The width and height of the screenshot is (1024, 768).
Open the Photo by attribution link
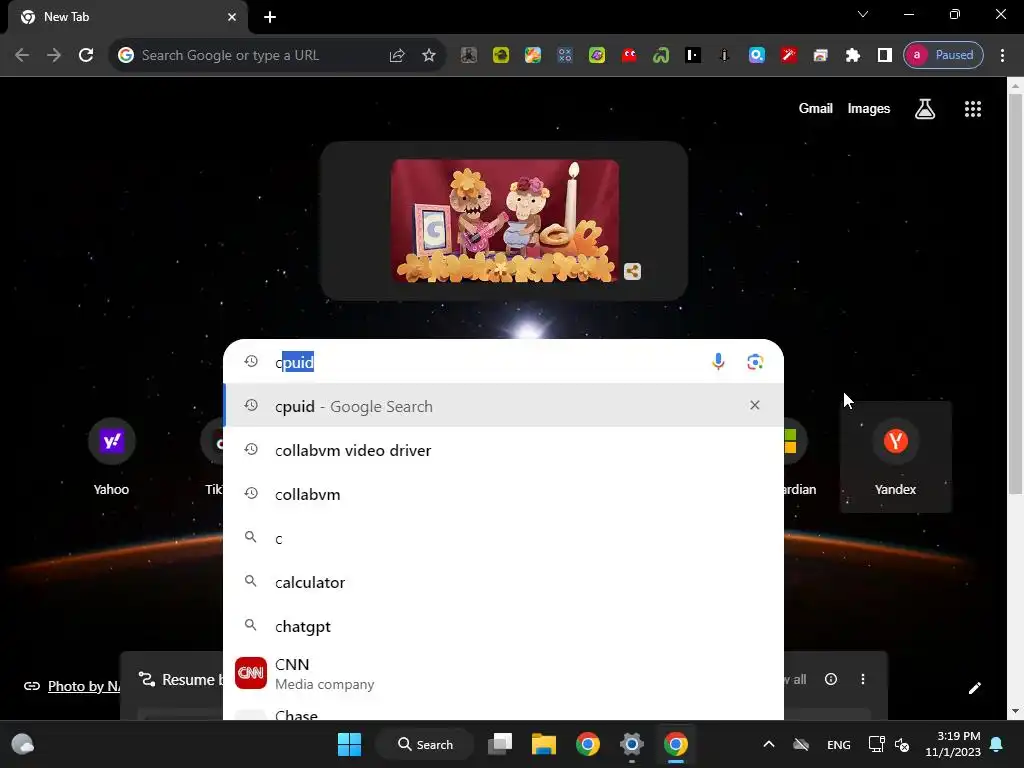[84, 686]
